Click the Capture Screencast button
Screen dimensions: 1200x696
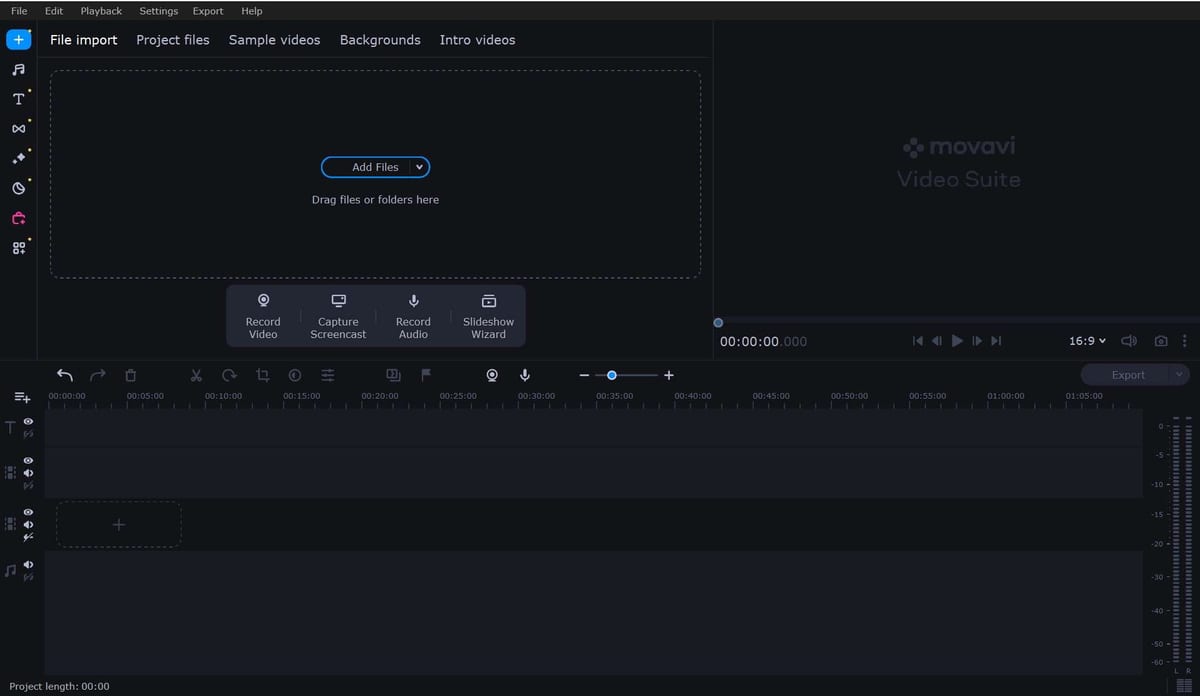click(x=338, y=316)
